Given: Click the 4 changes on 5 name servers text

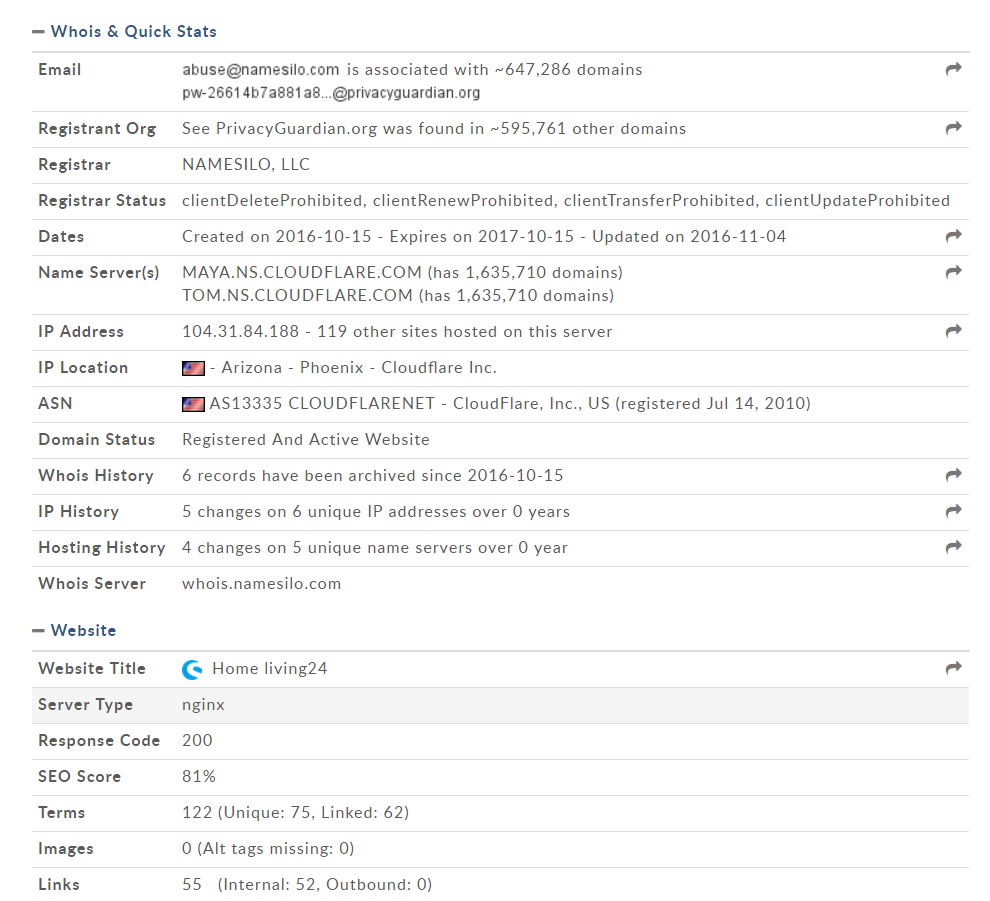Looking at the screenshot, I should point(374,547).
